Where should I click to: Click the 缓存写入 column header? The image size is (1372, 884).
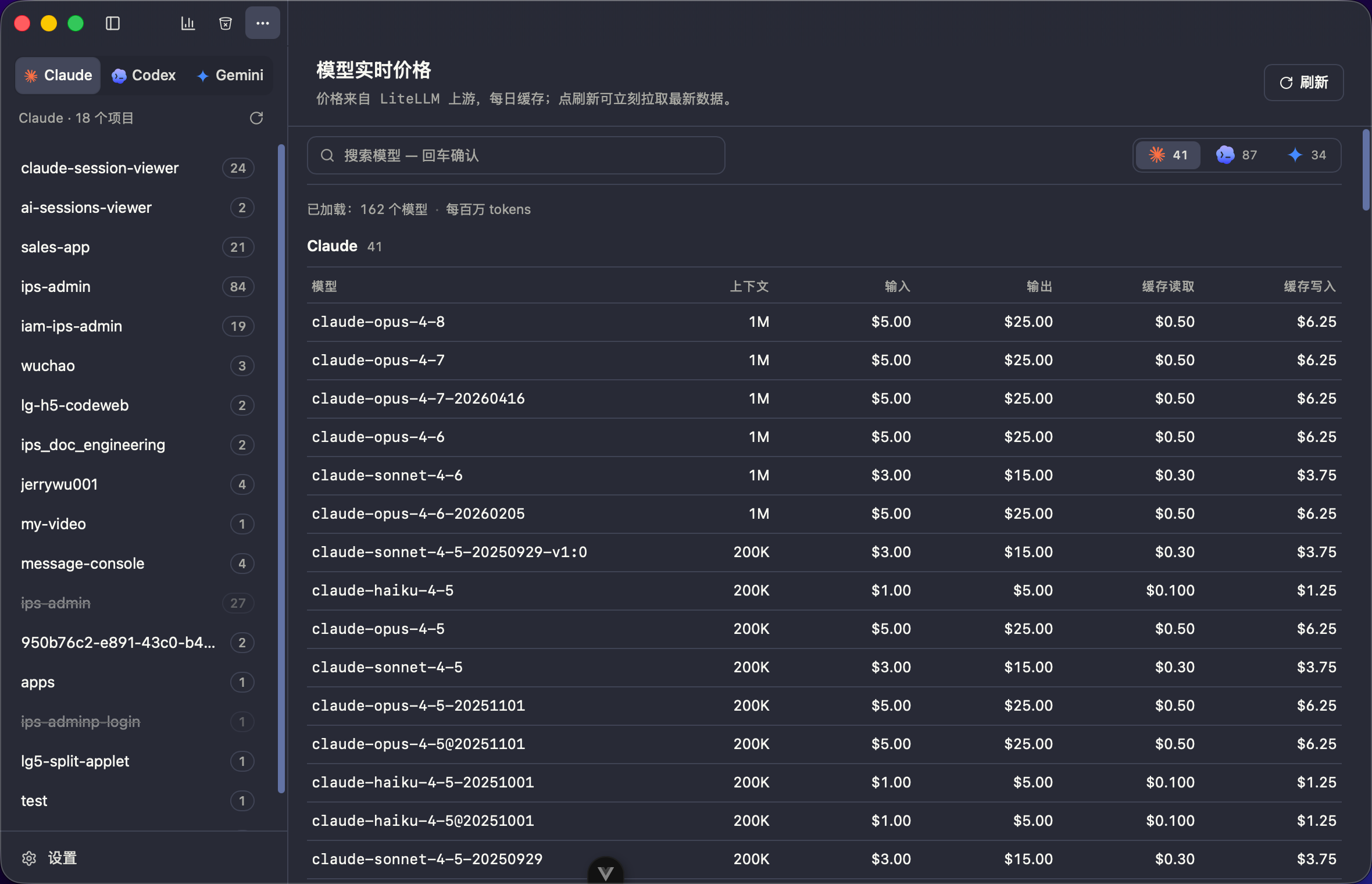pos(1310,286)
